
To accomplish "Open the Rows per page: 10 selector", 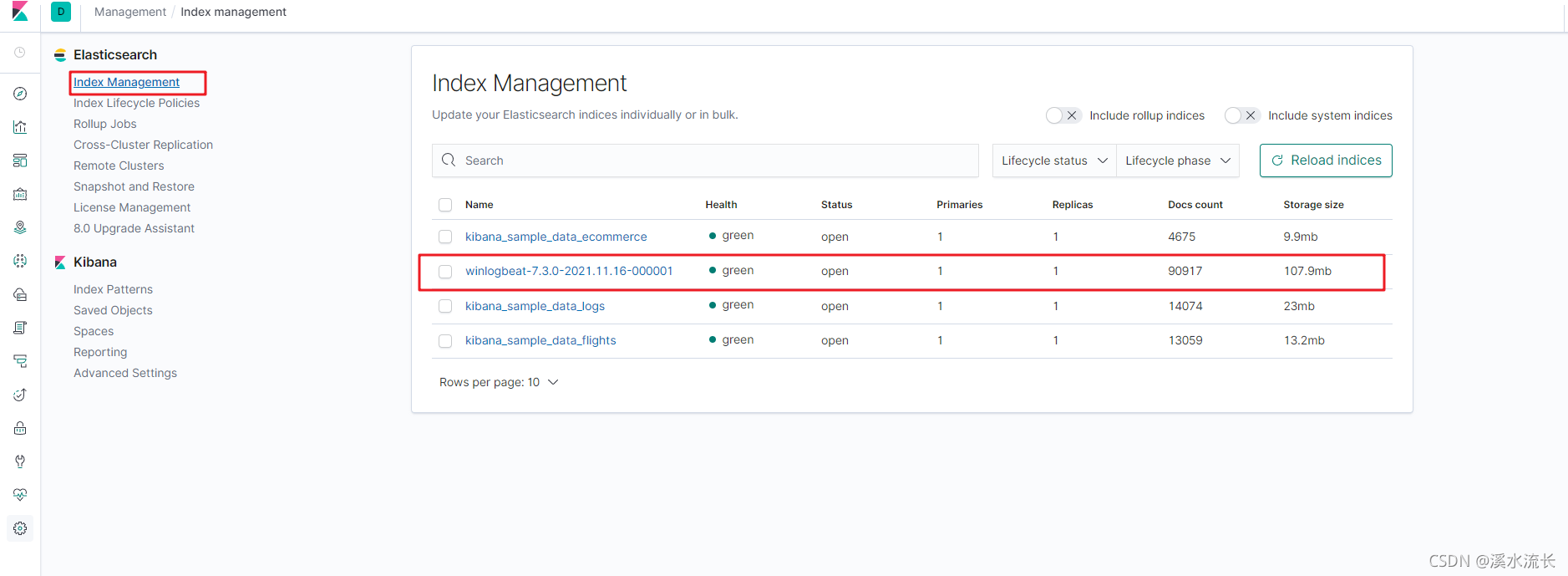I will click(499, 382).
